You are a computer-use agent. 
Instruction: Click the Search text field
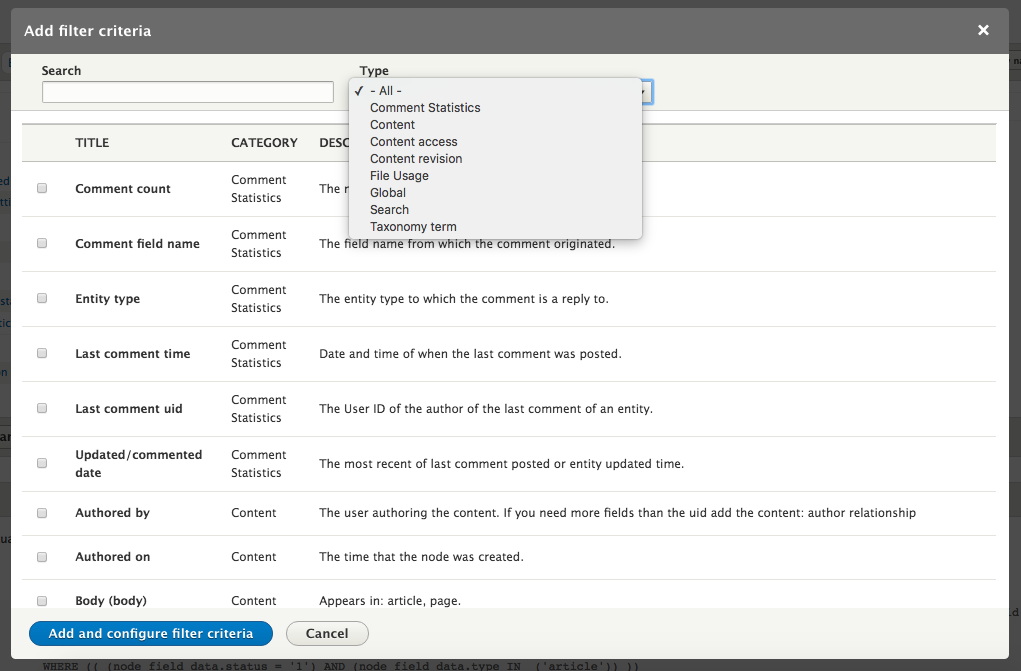(x=188, y=92)
